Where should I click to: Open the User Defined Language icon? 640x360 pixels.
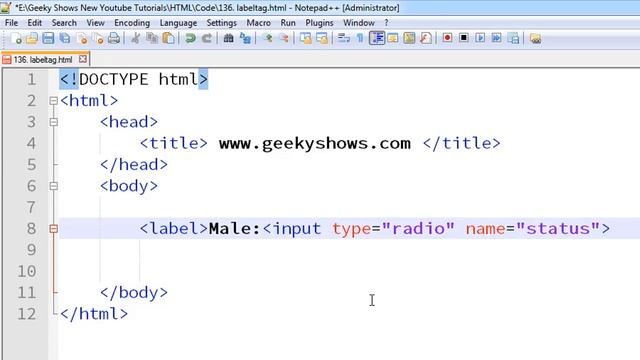tap(393, 38)
